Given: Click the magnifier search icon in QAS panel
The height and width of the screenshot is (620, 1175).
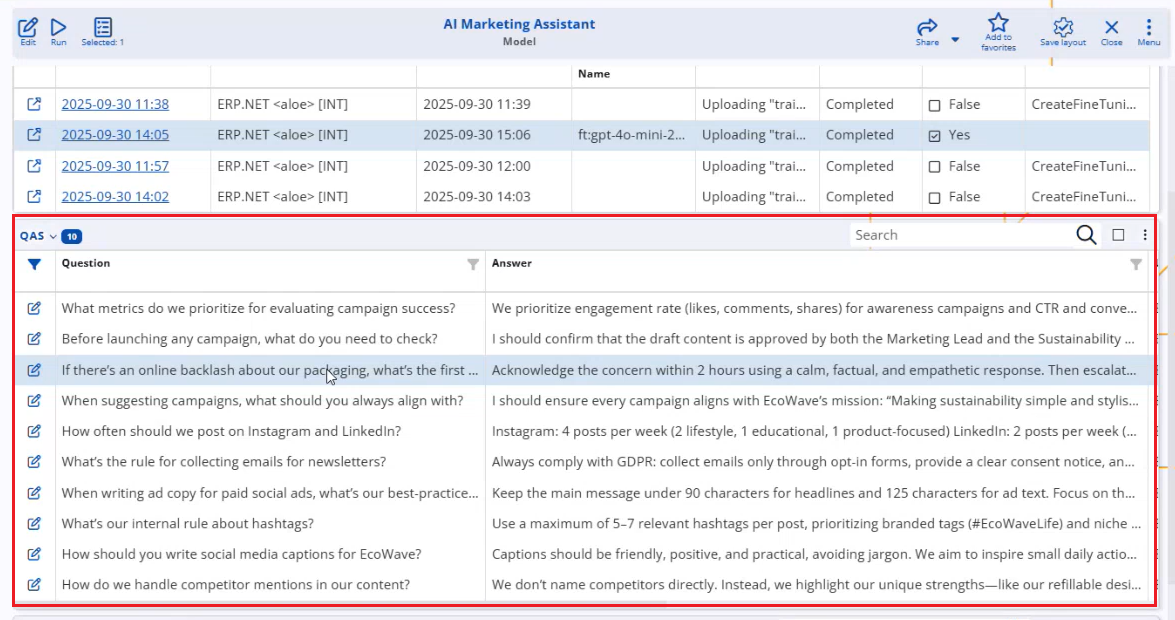Looking at the screenshot, I should point(1086,235).
